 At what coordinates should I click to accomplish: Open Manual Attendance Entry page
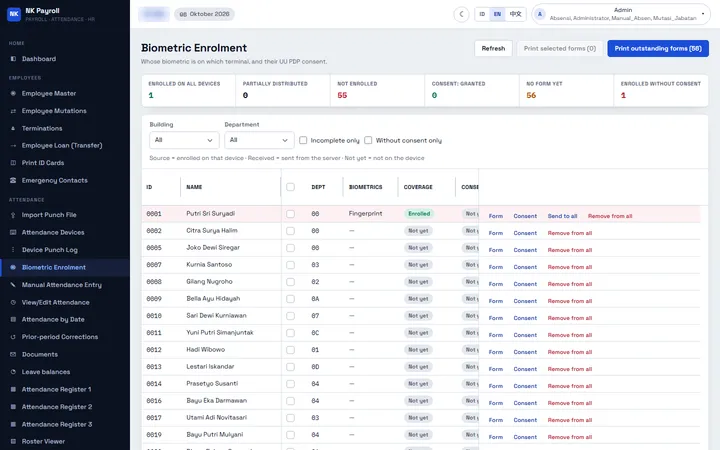(62, 285)
